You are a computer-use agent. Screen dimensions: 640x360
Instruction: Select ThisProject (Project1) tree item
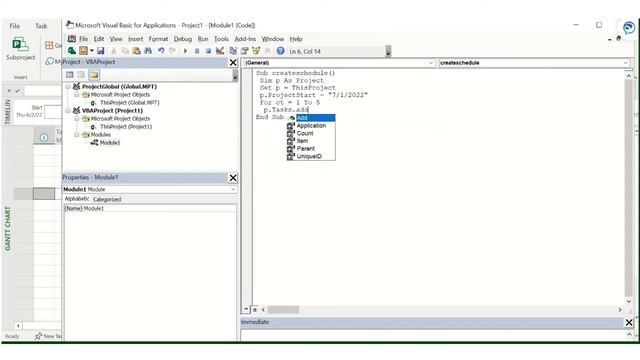[126, 127]
